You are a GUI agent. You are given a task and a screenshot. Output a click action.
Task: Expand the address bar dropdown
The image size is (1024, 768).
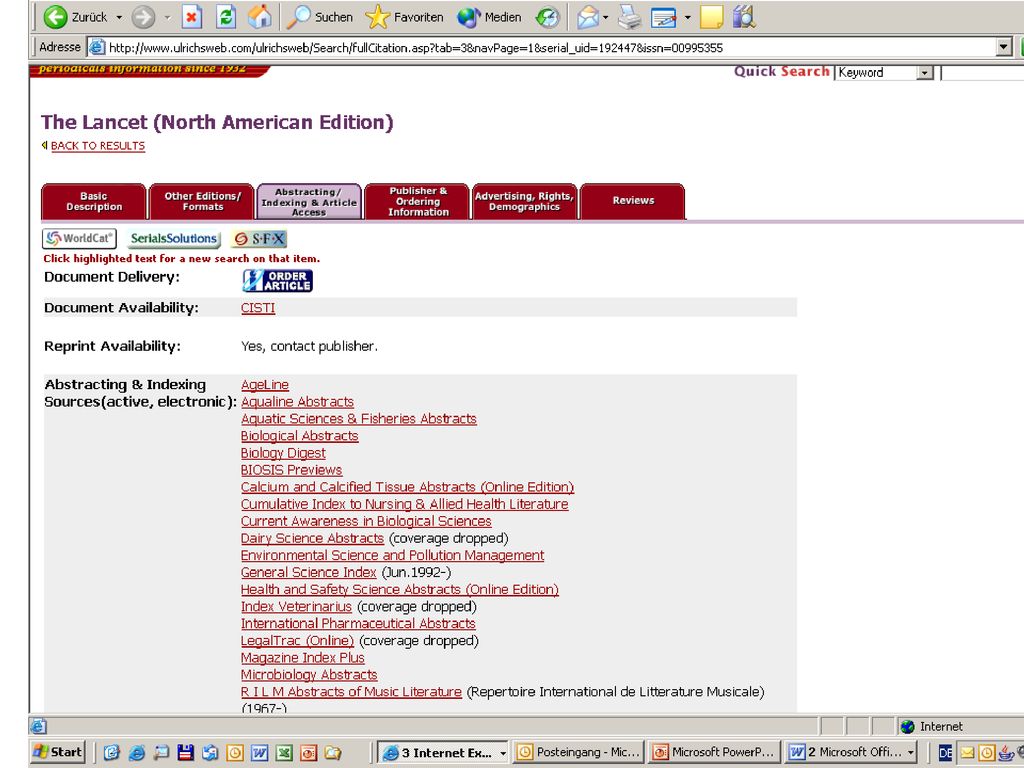(1004, 47)
